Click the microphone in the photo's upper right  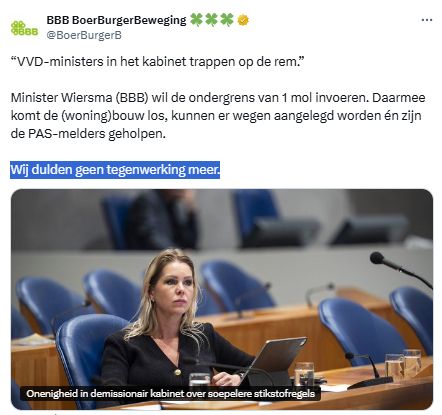(400, 269)
